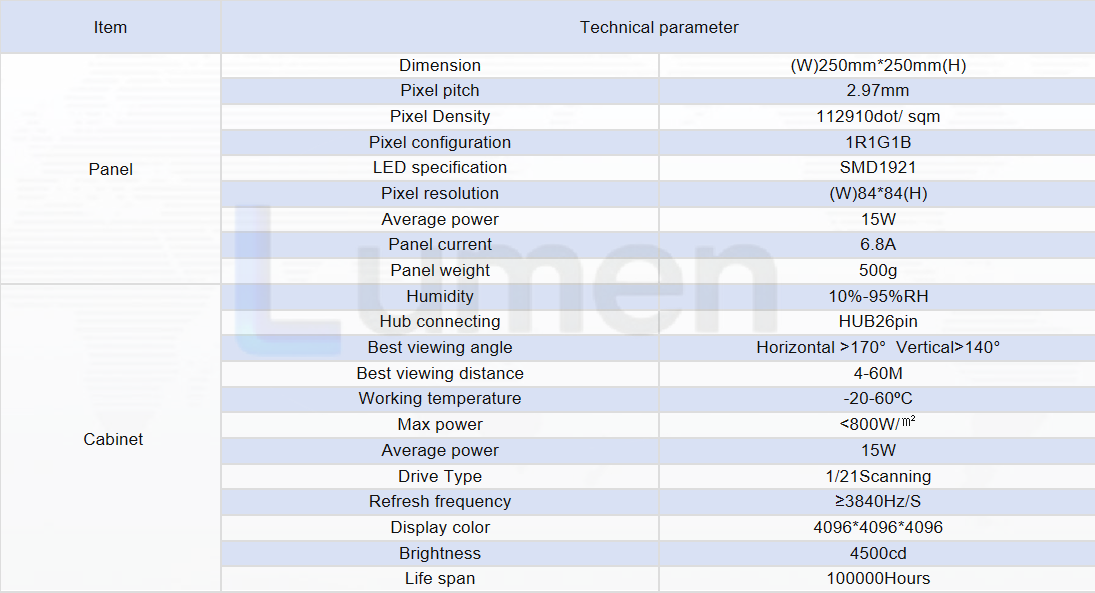
Task: Click the 2.97mm pixel pitch value
Action: 878,91
